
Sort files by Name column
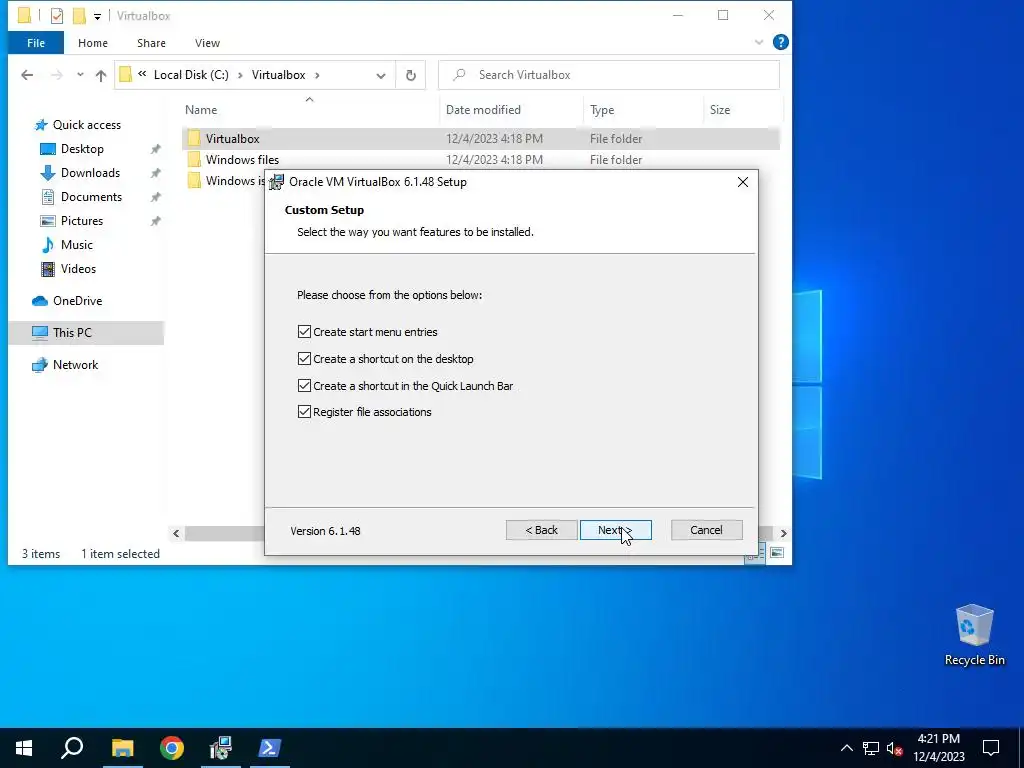[200, 110]
